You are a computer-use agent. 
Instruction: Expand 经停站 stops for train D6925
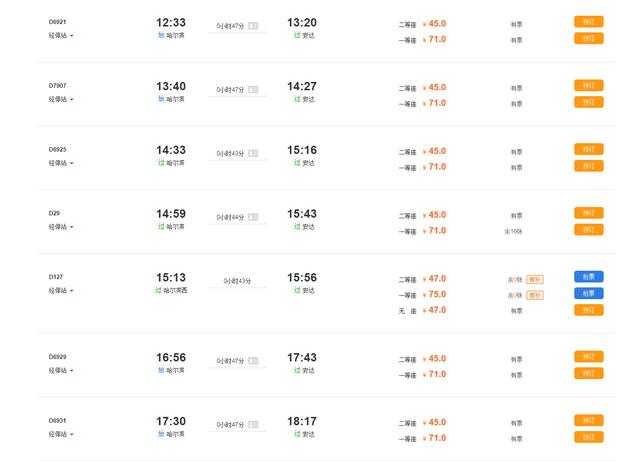pos(62,163)
